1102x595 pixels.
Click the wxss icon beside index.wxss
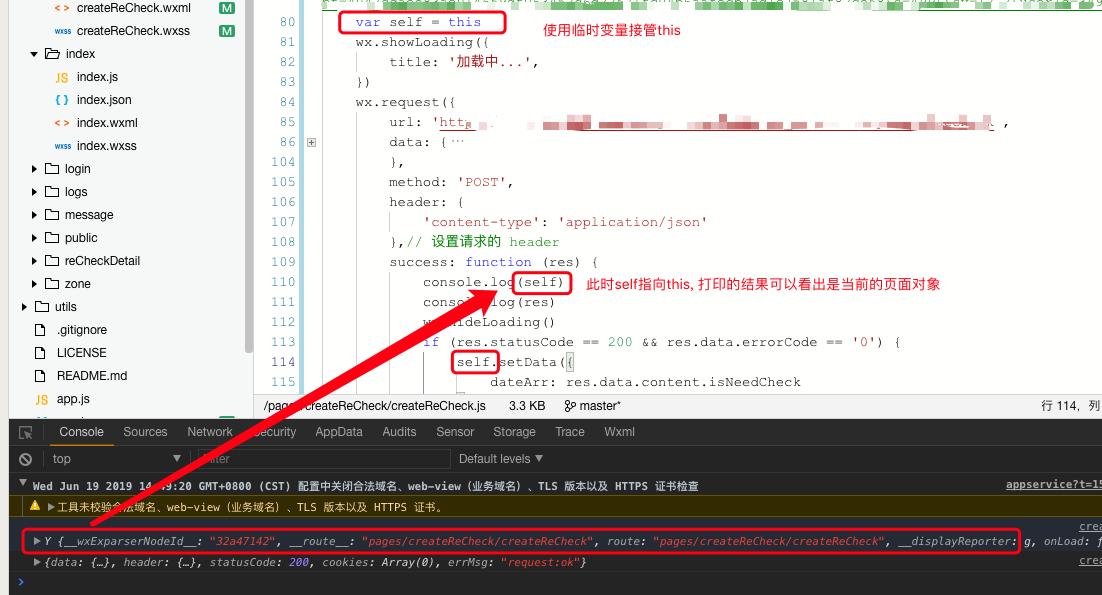[x=63, y=146]
